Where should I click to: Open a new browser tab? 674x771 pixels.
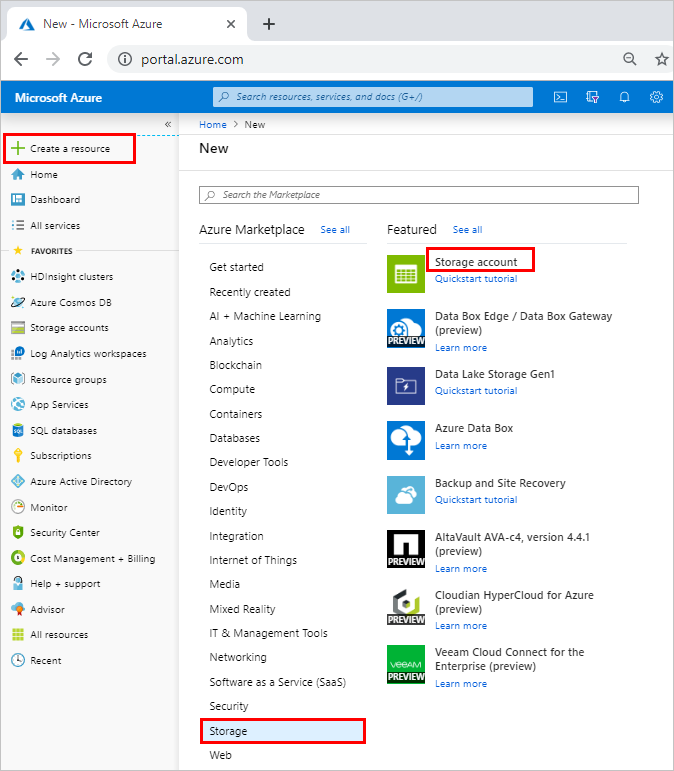pos(269,24)
